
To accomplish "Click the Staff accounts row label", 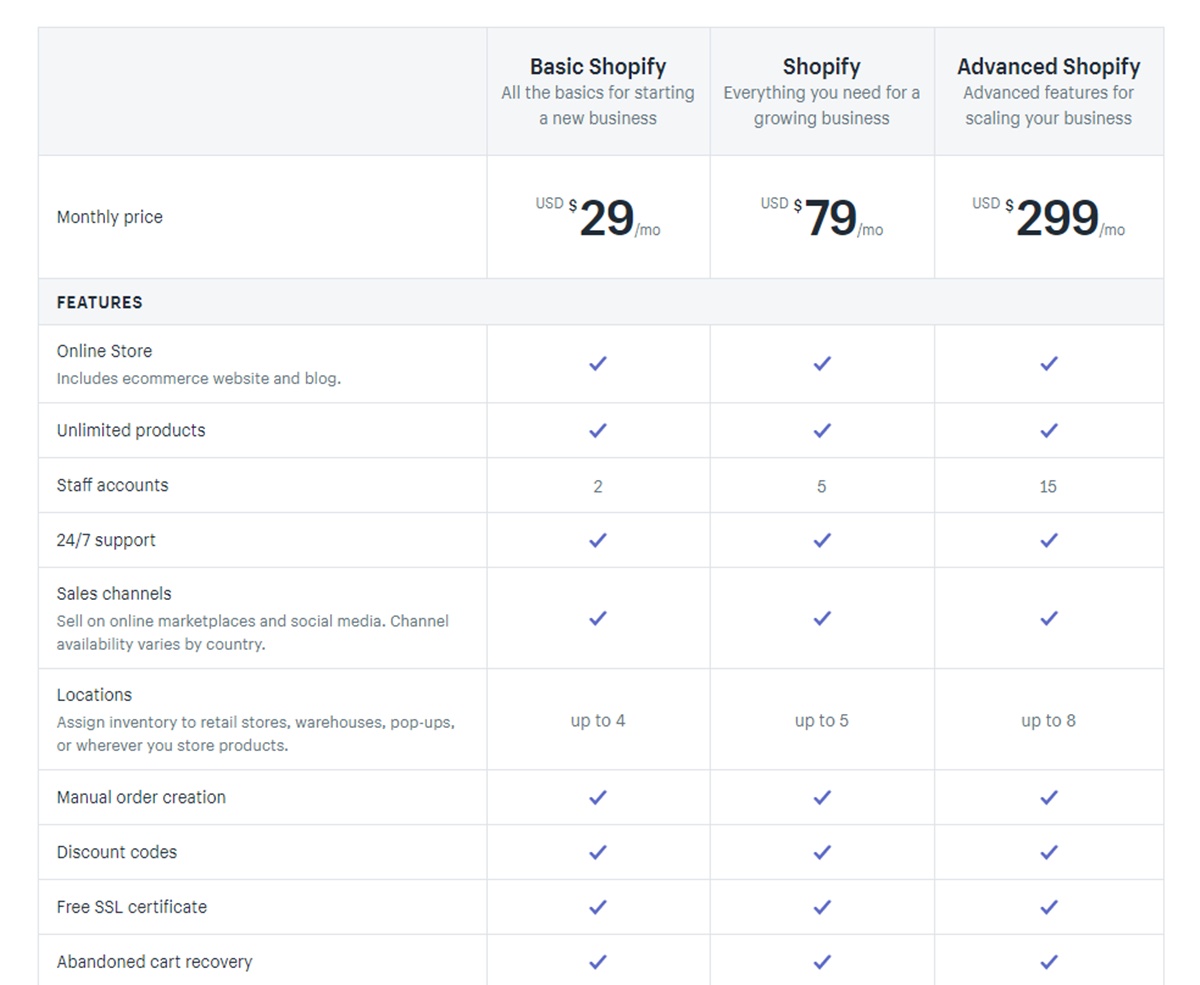I will [112, 486].
